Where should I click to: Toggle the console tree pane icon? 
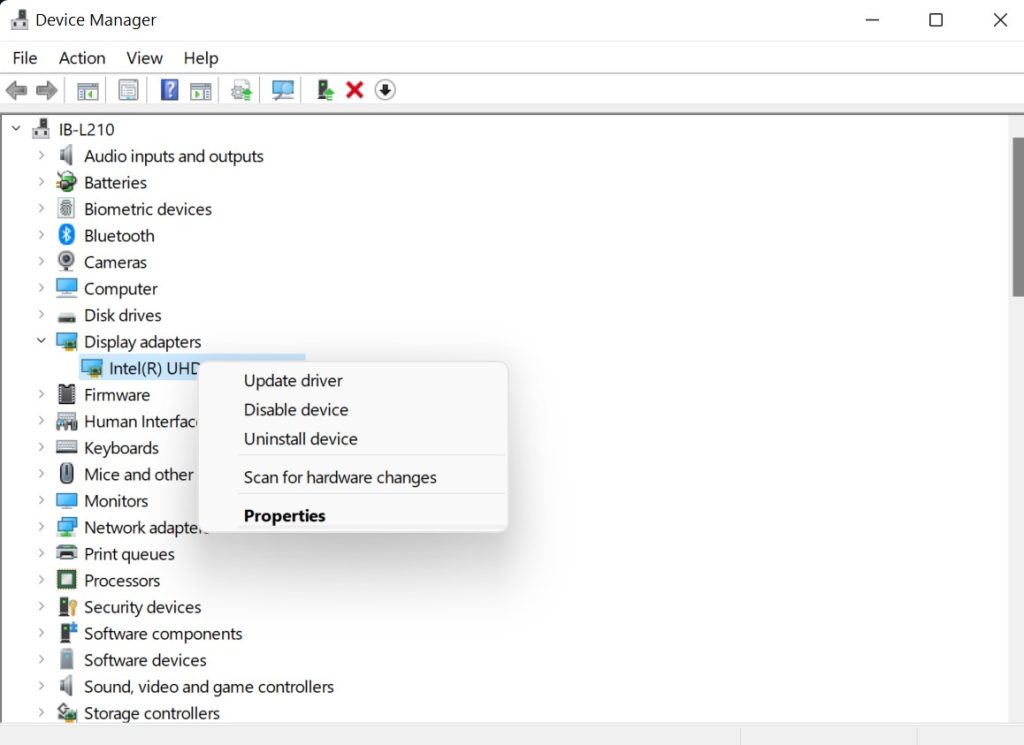click(x=87, y=89)
